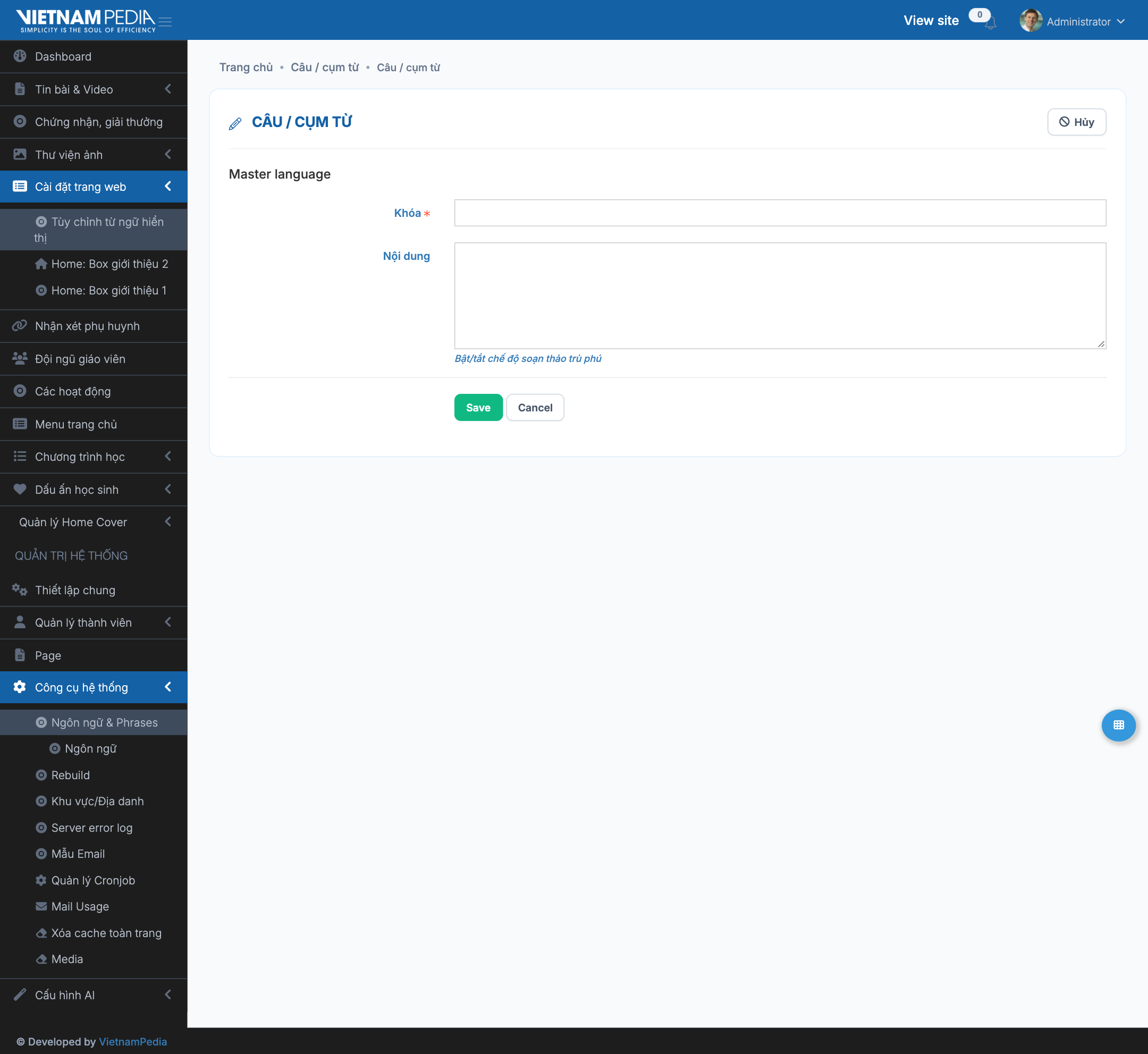Click the Home: Box giới thiệu 2 house icon
The height and width of the screenshot is (1054, 1148).
tap(41, 264)
